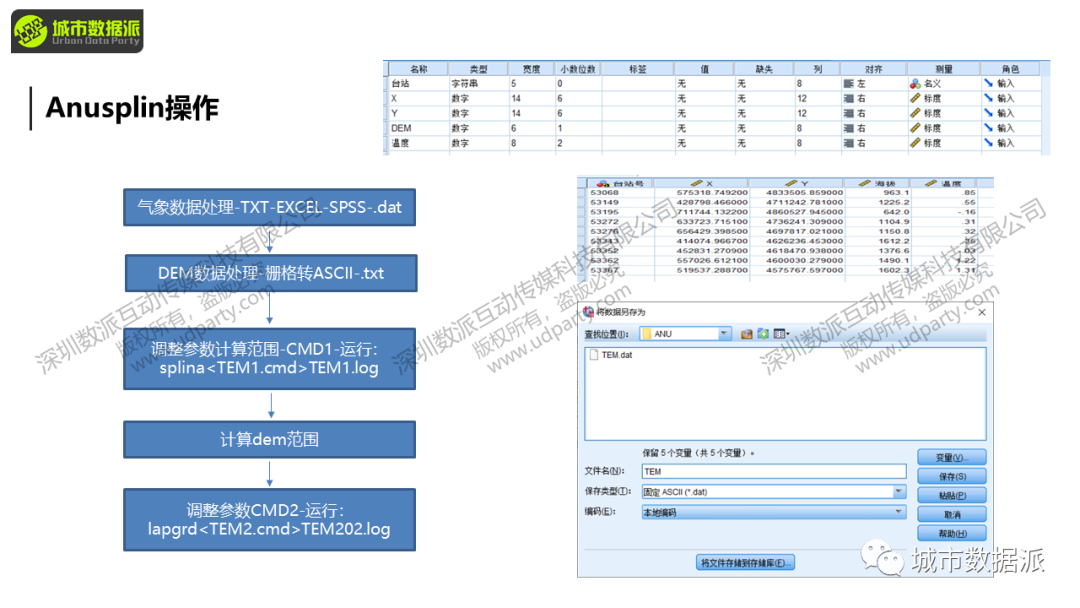
Task: Close the 将数据另存为 dialog
Action: pyautogui.click(x=982, y=313)
